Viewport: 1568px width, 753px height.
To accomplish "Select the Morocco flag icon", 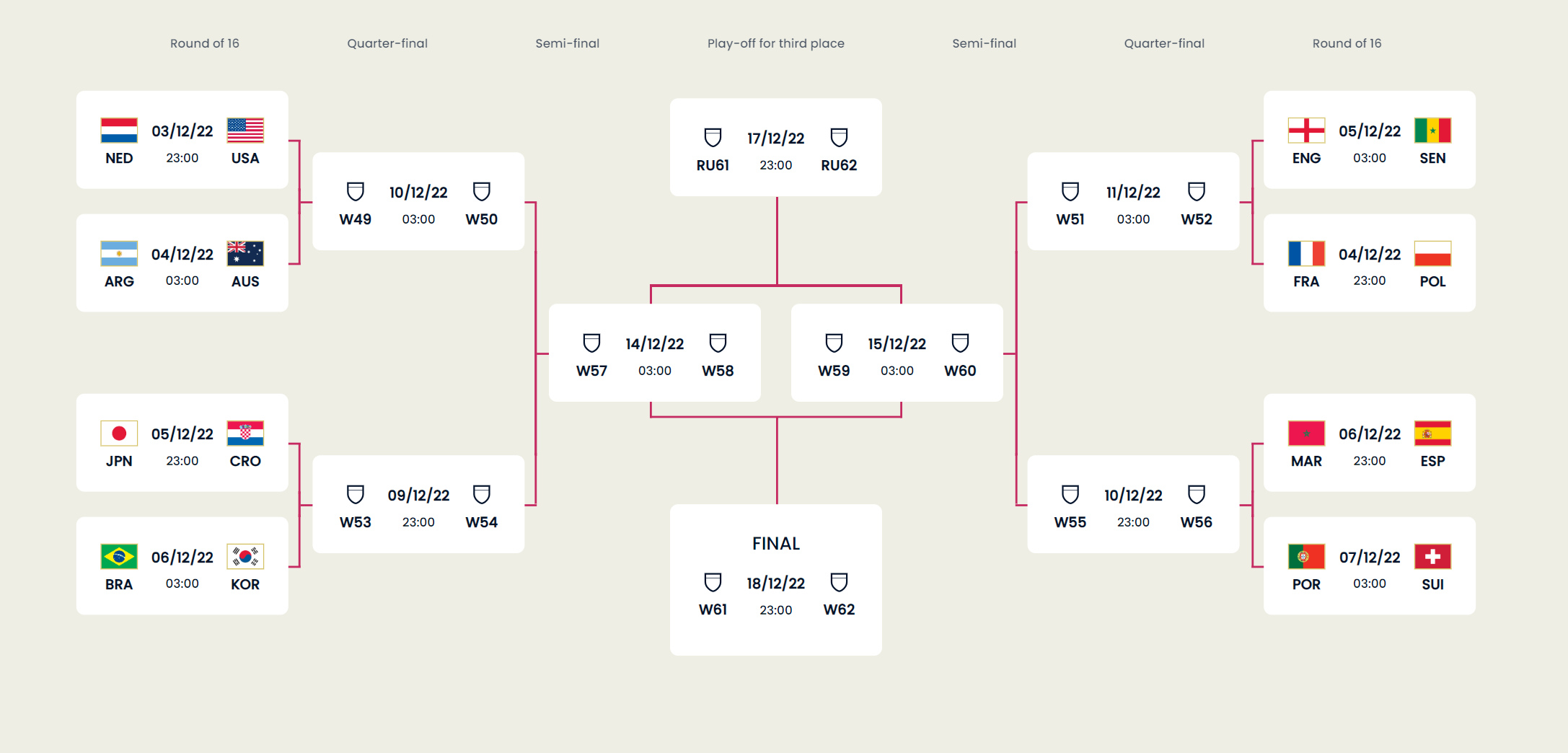I will pyautogui.click(x=1306, y=433).
